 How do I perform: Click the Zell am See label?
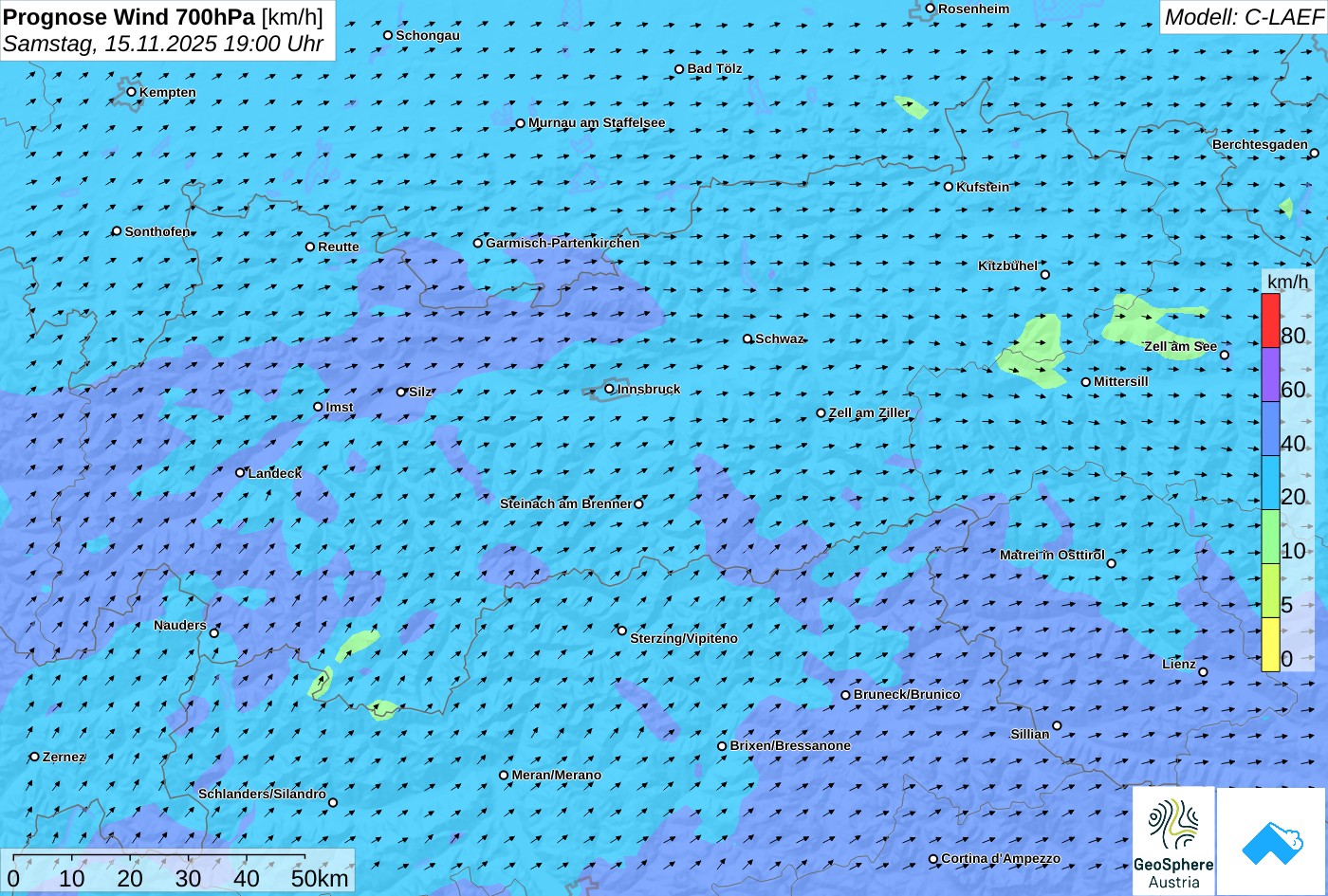coord(1180,346)
